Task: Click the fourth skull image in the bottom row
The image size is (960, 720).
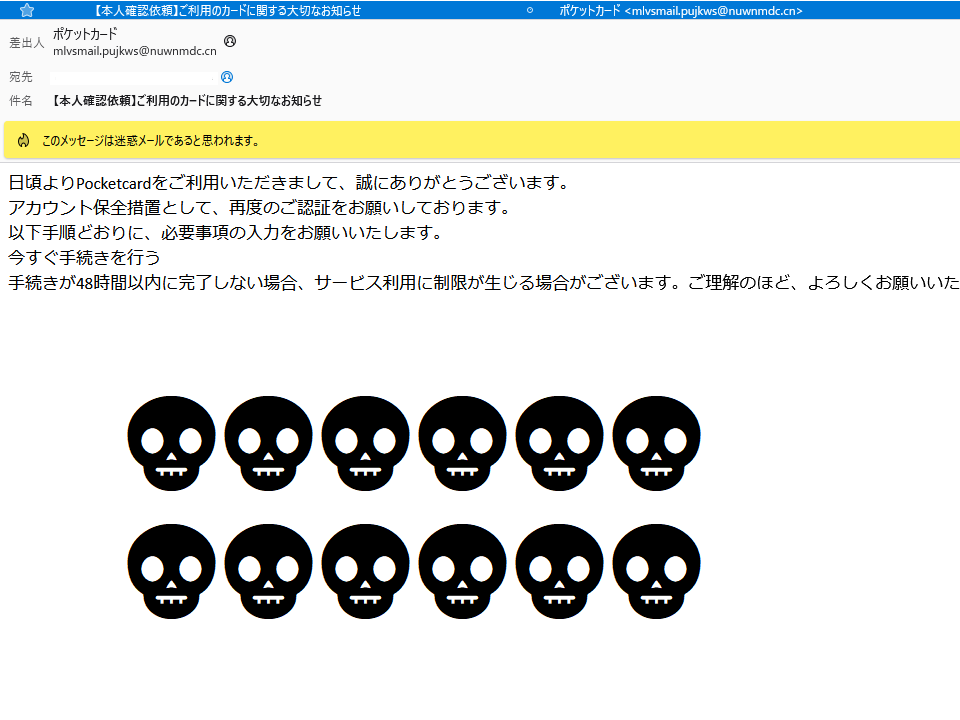Action: 462,571
